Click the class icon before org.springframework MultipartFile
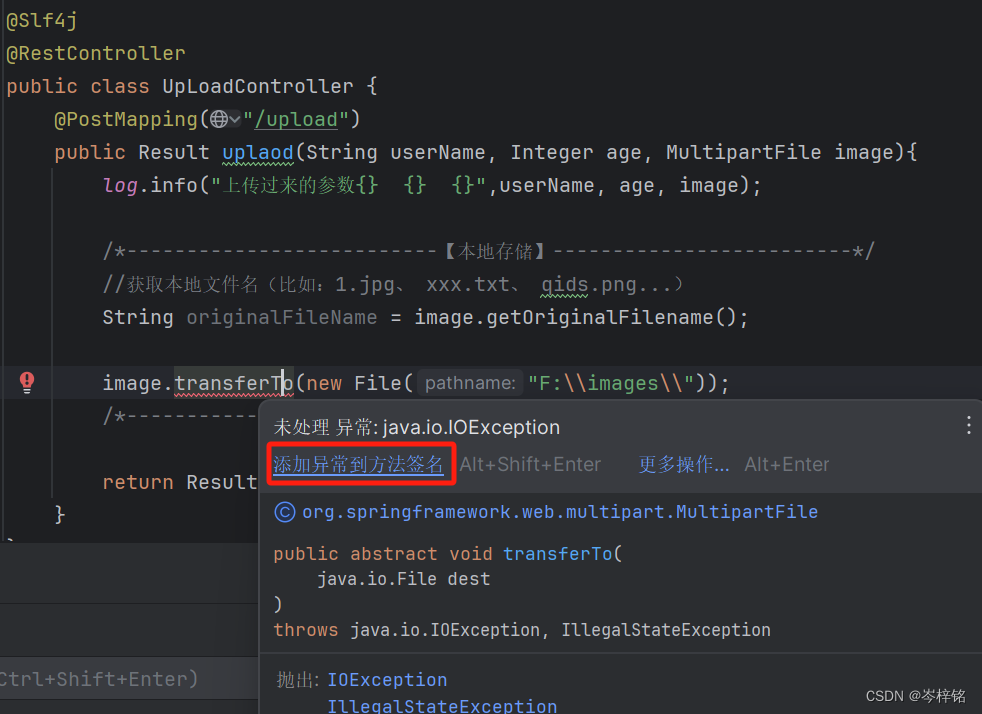 tap(285, 512)
